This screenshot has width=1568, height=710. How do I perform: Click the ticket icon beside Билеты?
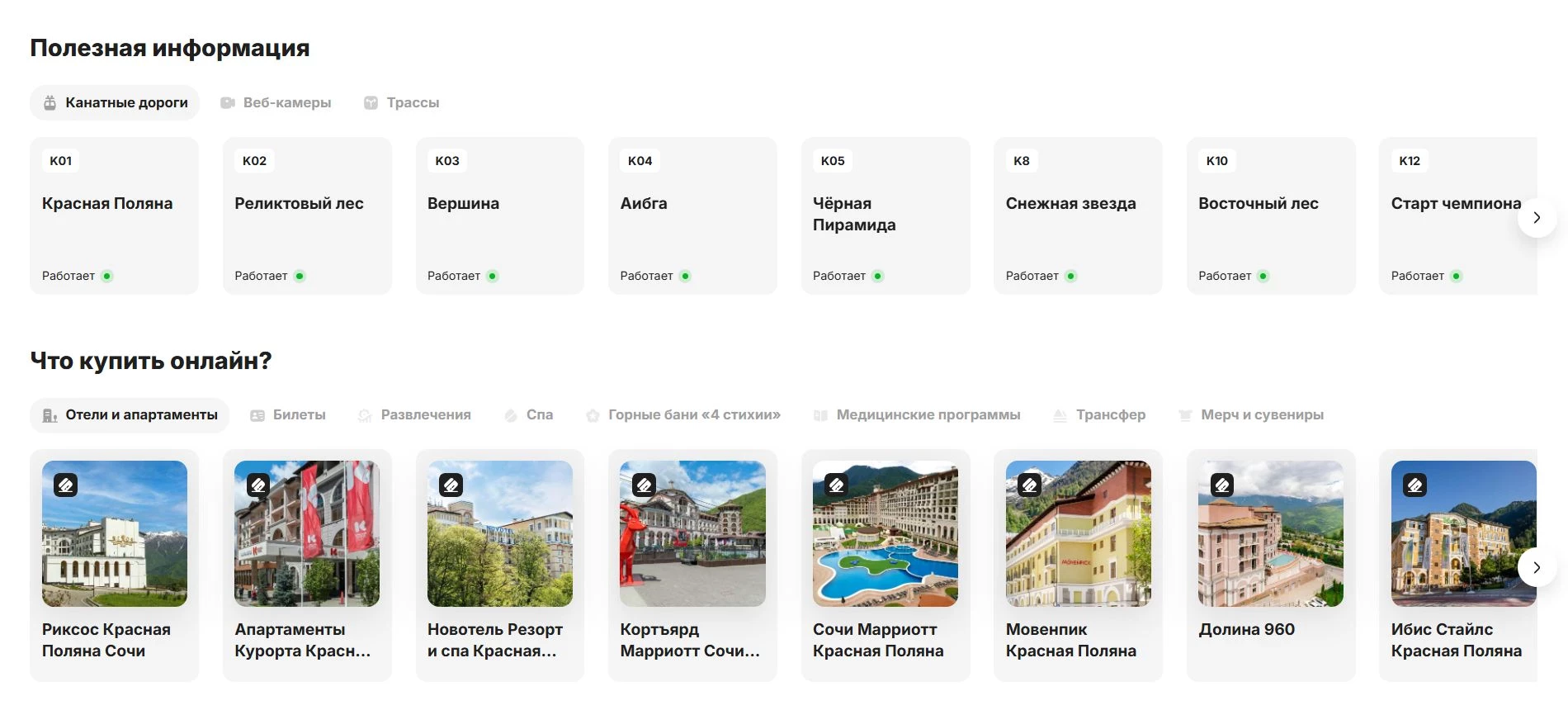pyautogui.click(x=257, y=415)
